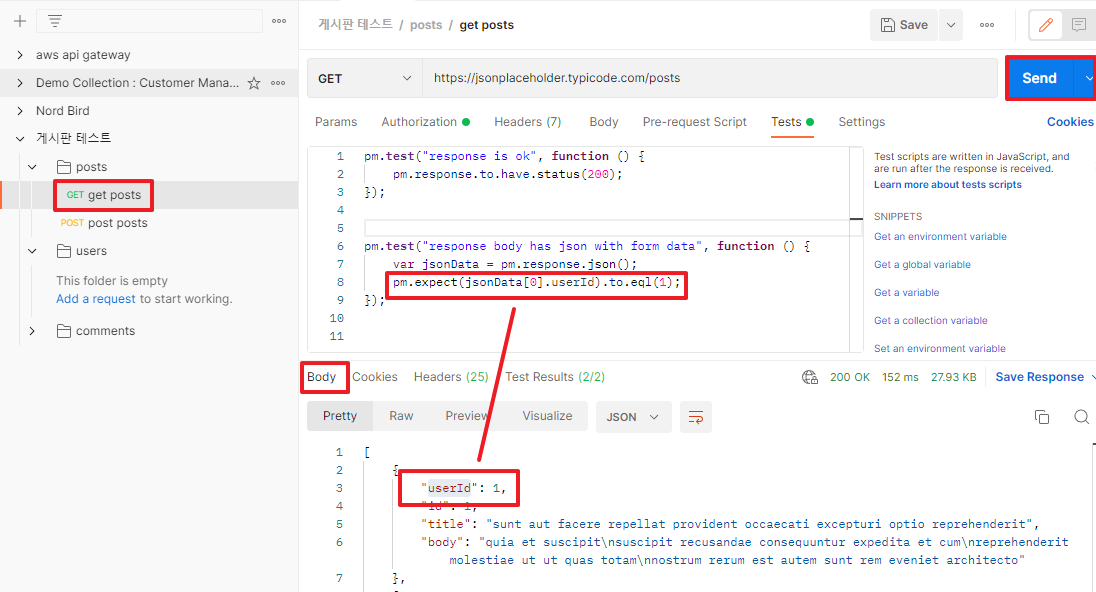The image size is (1096, 592).
Task: Click the comments folder icon
Action: [x=64, y=331]
